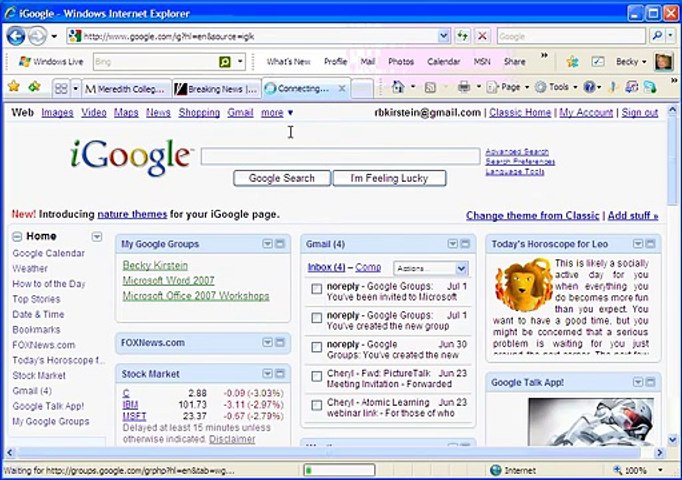682x480 pixels.
Task: Open the Home tab options dropdown
Action: click(x=97, y=237)
